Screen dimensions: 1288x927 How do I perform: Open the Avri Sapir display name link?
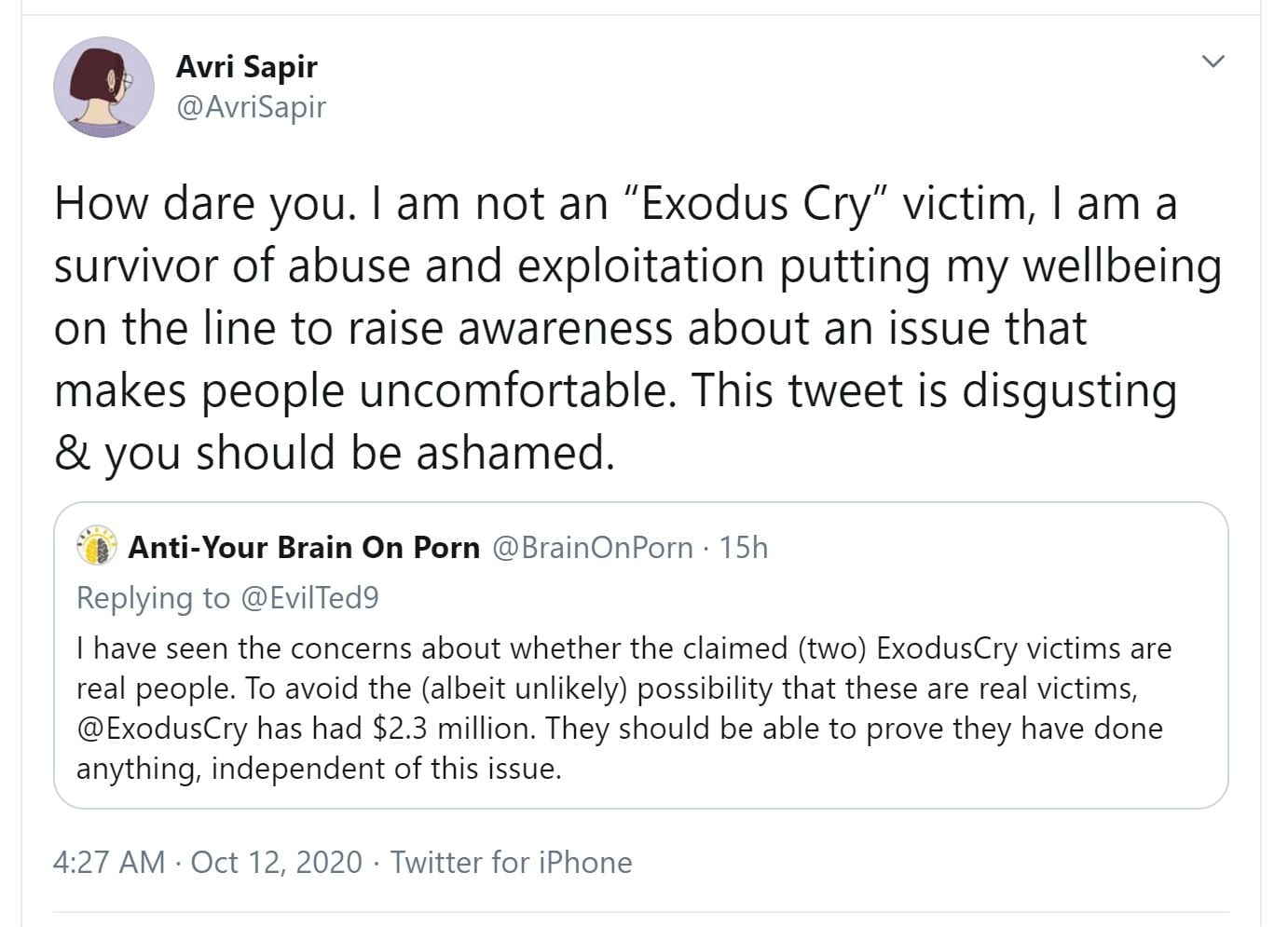click(x=246, y=66)
